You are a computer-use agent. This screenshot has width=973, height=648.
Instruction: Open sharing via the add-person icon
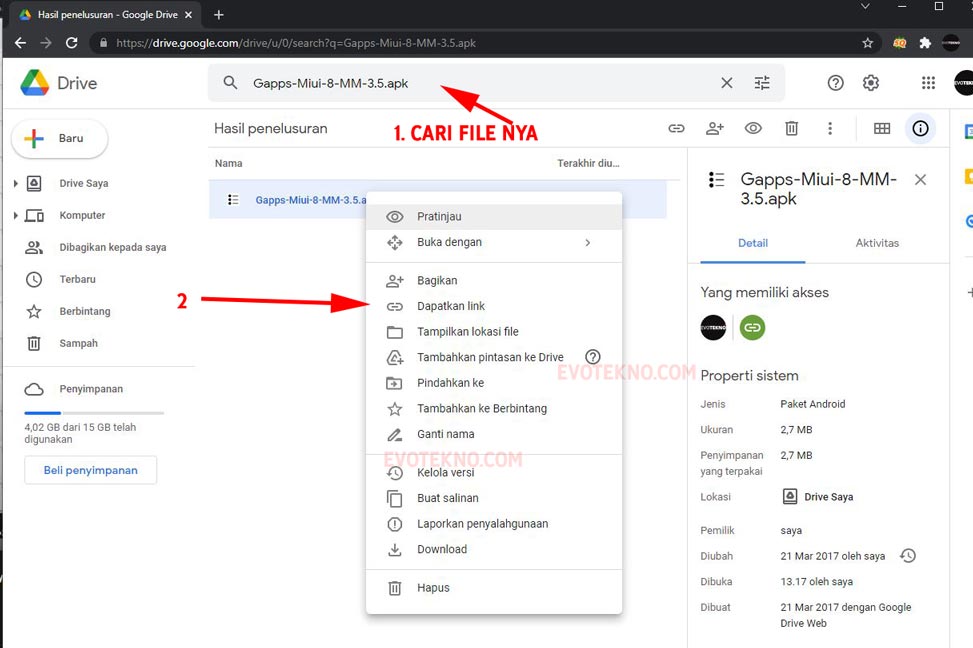[x=715, y=128]
